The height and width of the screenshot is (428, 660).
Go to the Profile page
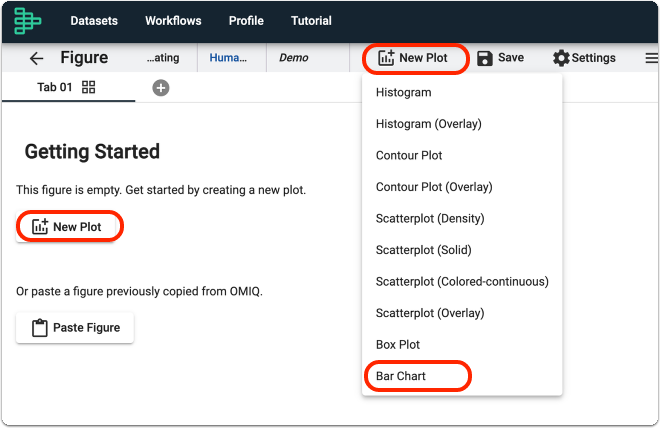tap(246, 21)
